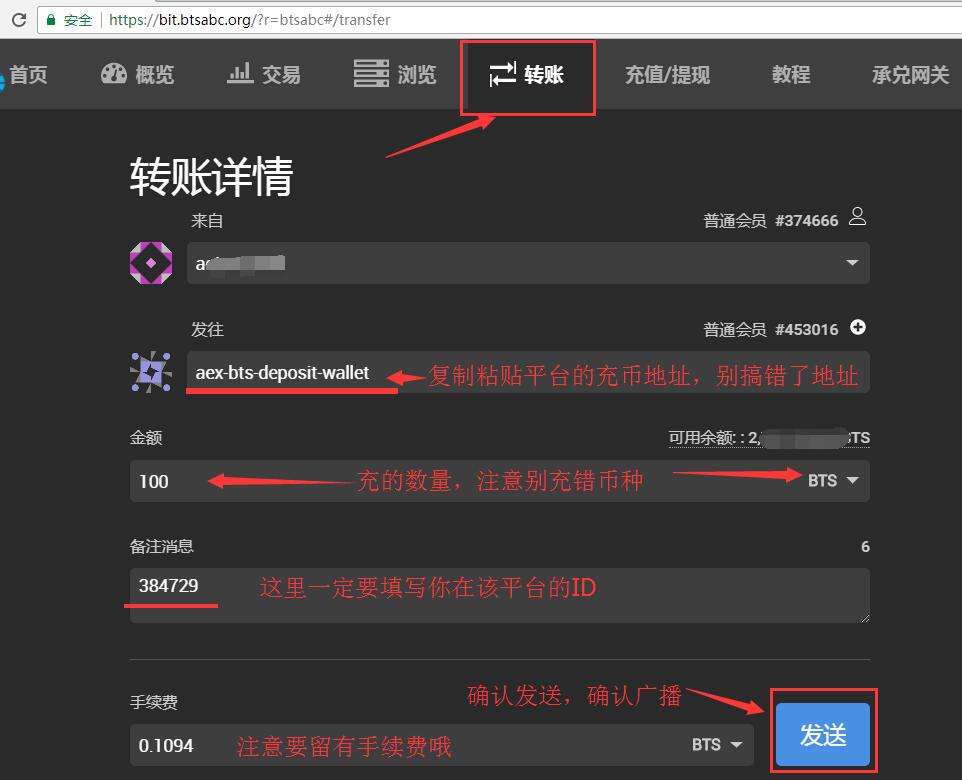962x780 pixels.
Task: Click the 可用余额 available balance link
Action: (x=768, y=438)
